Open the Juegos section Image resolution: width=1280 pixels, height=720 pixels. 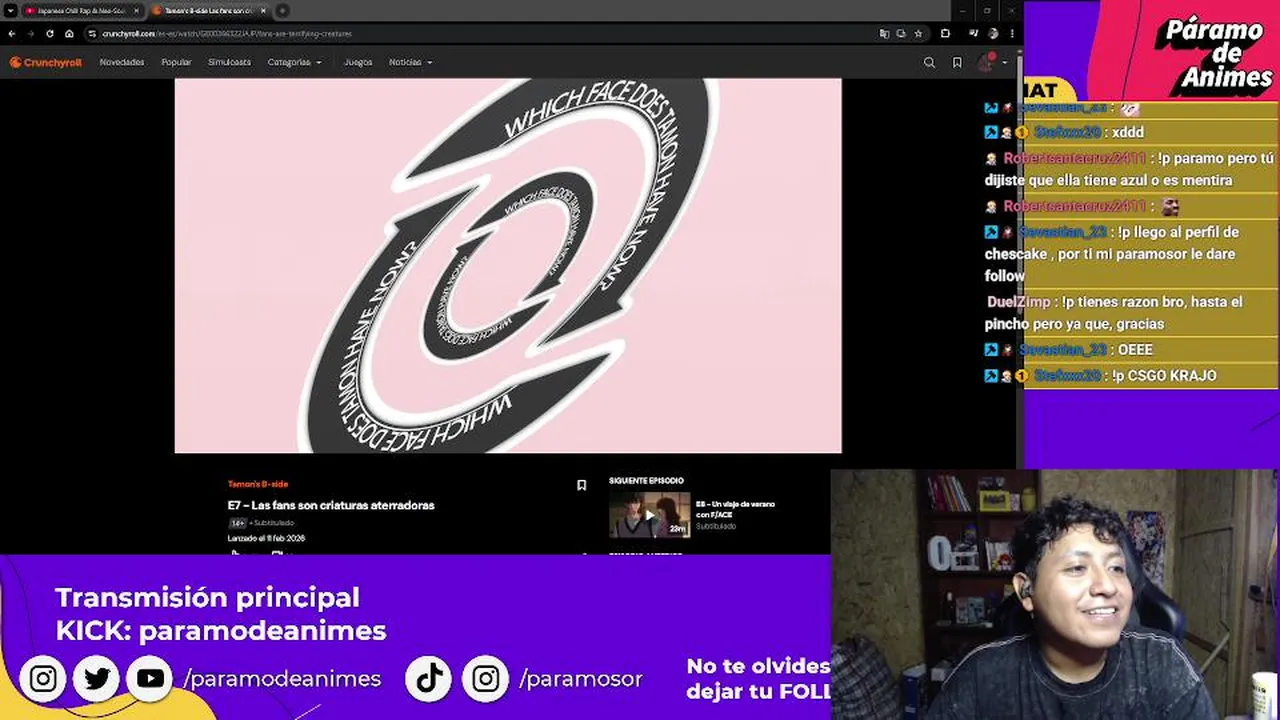[358, 62]
